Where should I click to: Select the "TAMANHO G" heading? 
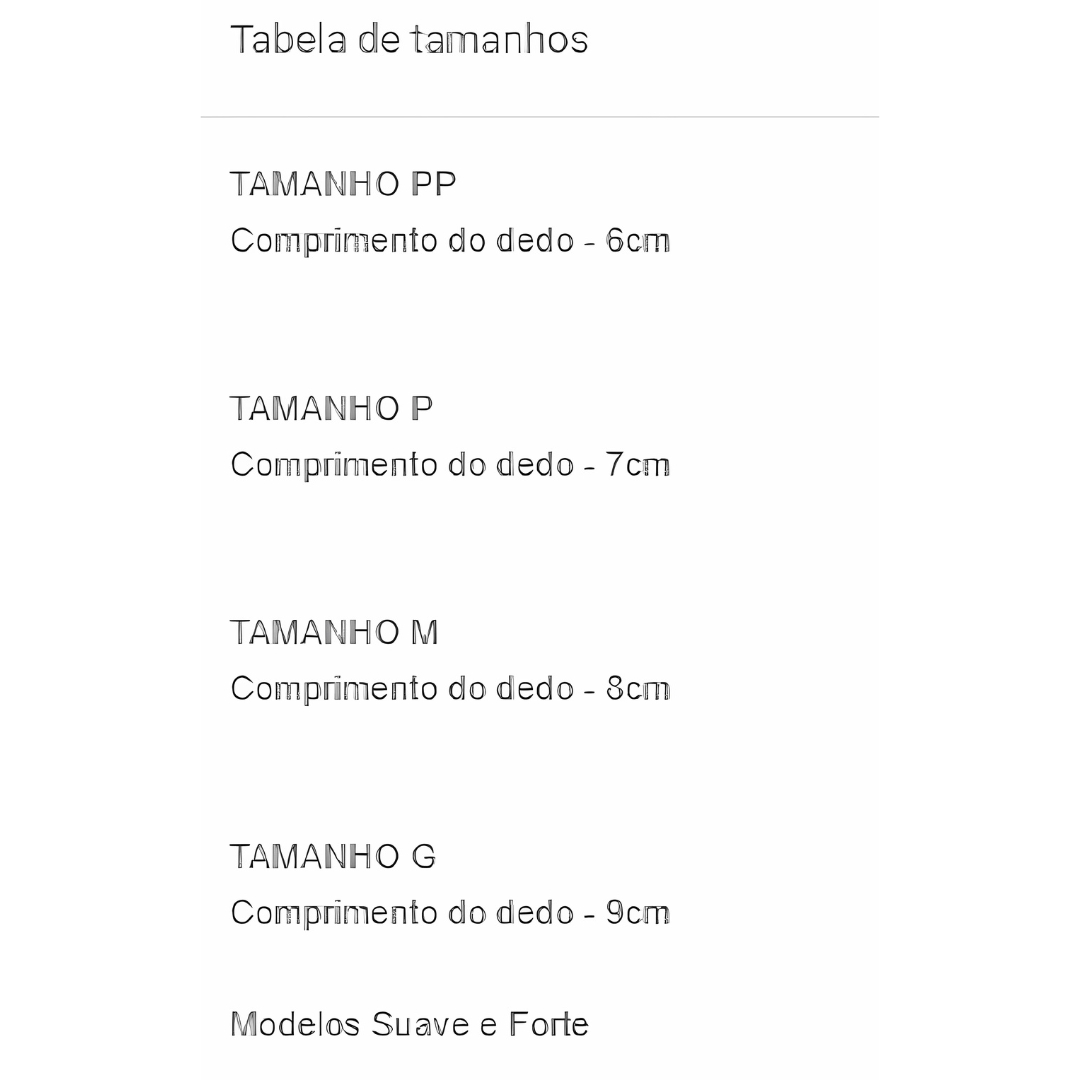[333, 856]
